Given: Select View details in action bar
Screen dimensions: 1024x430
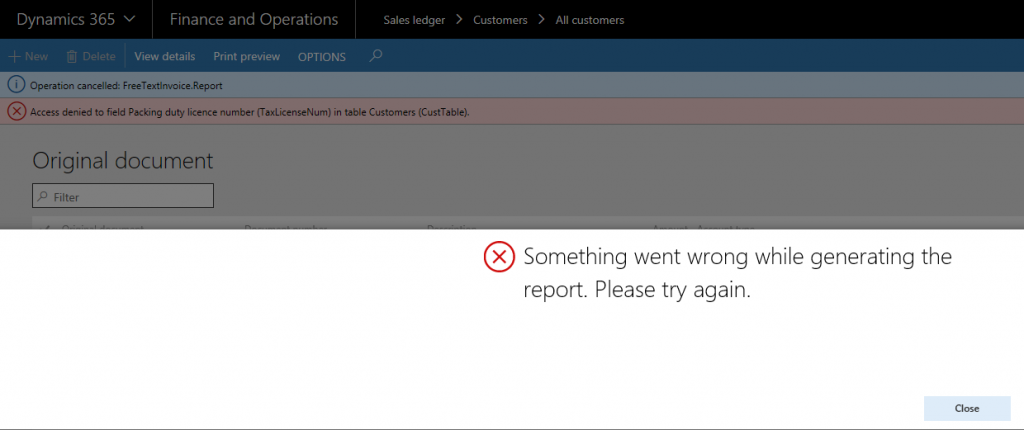Looking at the screenshot, I should pos(165,57).
